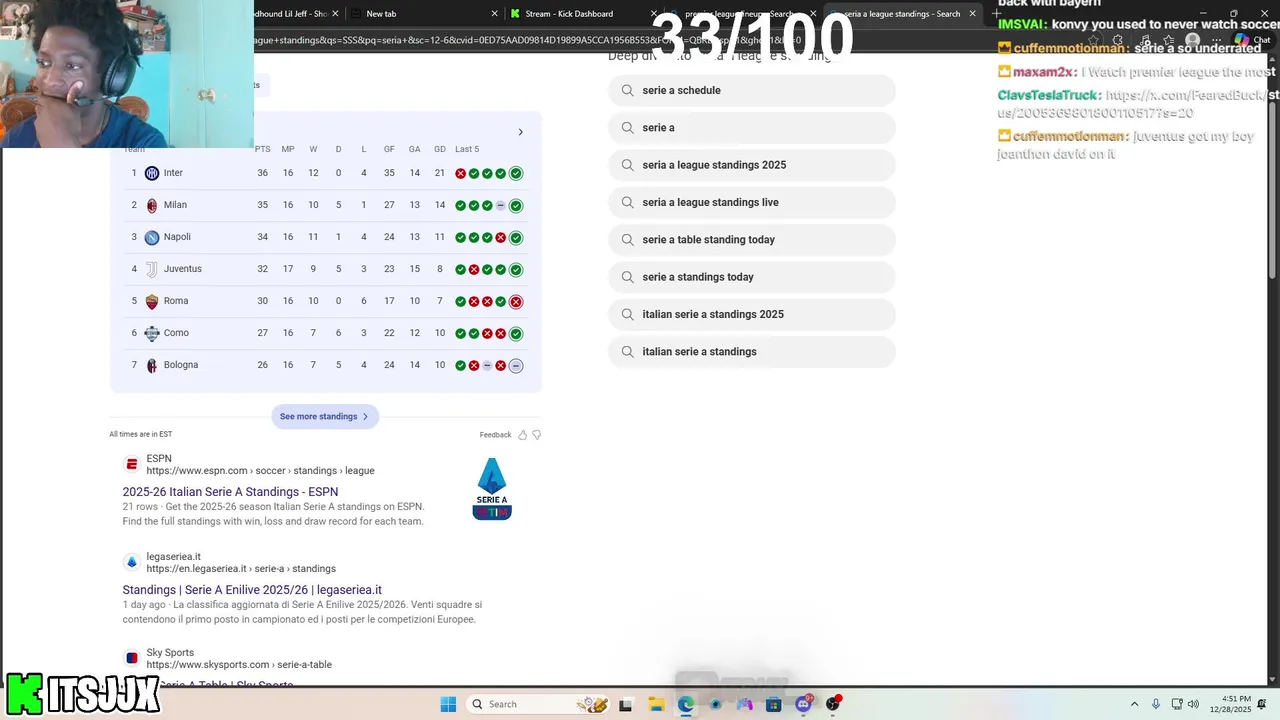The image size is (1280, 720).
Task: Click the Inter club crest
Action: 152,173
